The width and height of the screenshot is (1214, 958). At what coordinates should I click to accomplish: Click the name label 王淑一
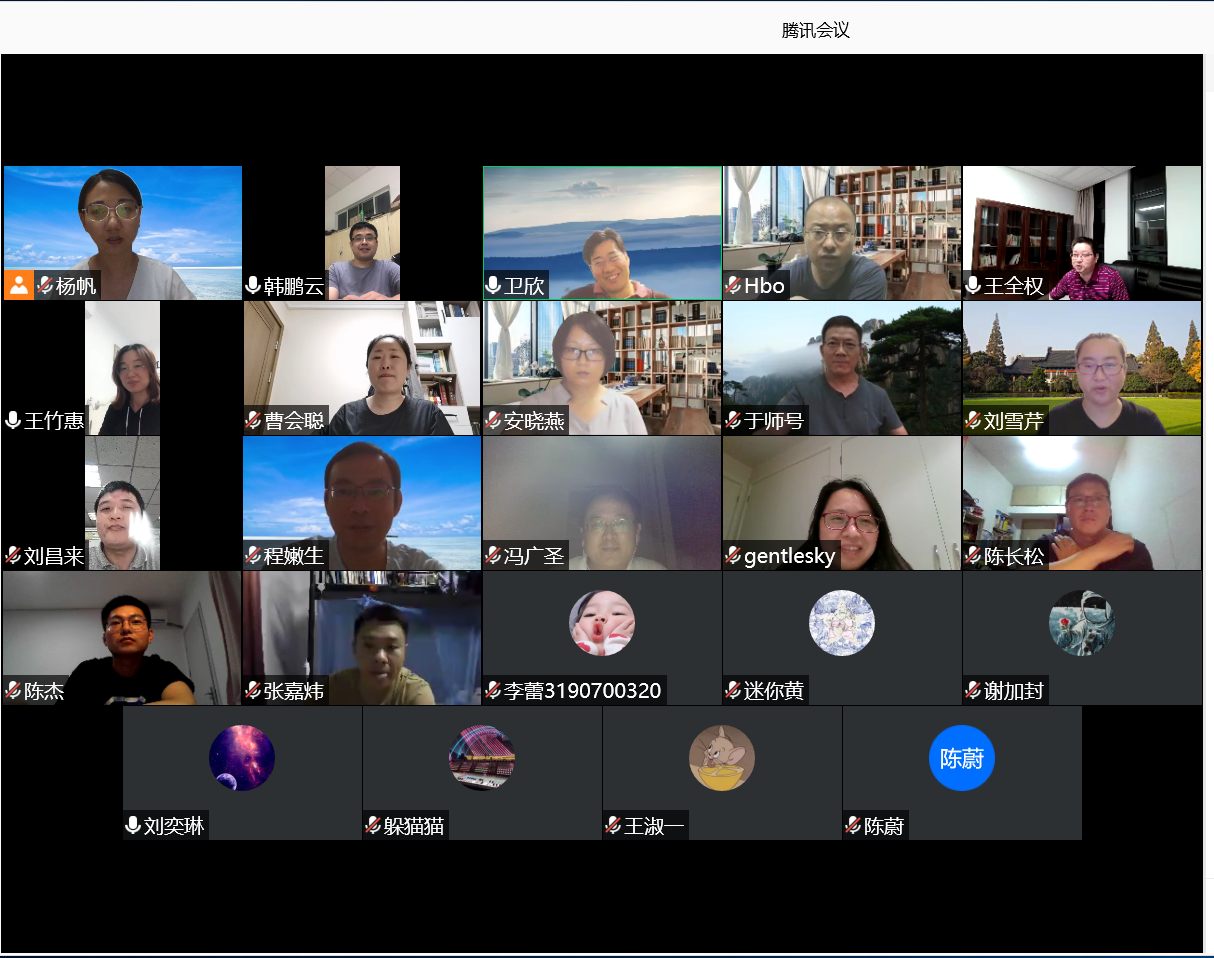coord(654,826)
